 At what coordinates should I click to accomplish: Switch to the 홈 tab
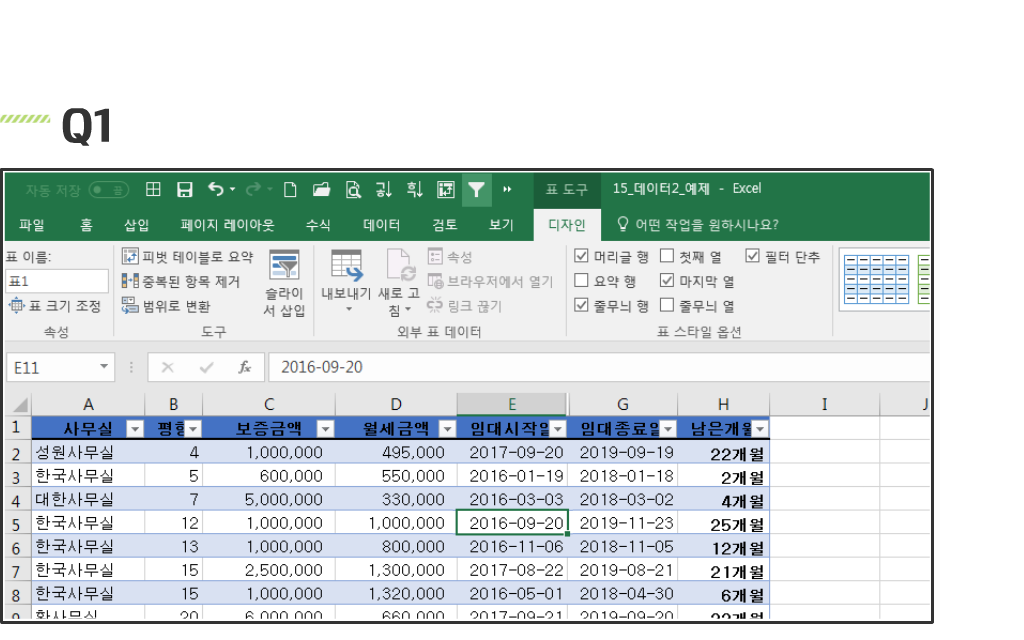pyautogui.click(x=86, y=225)
